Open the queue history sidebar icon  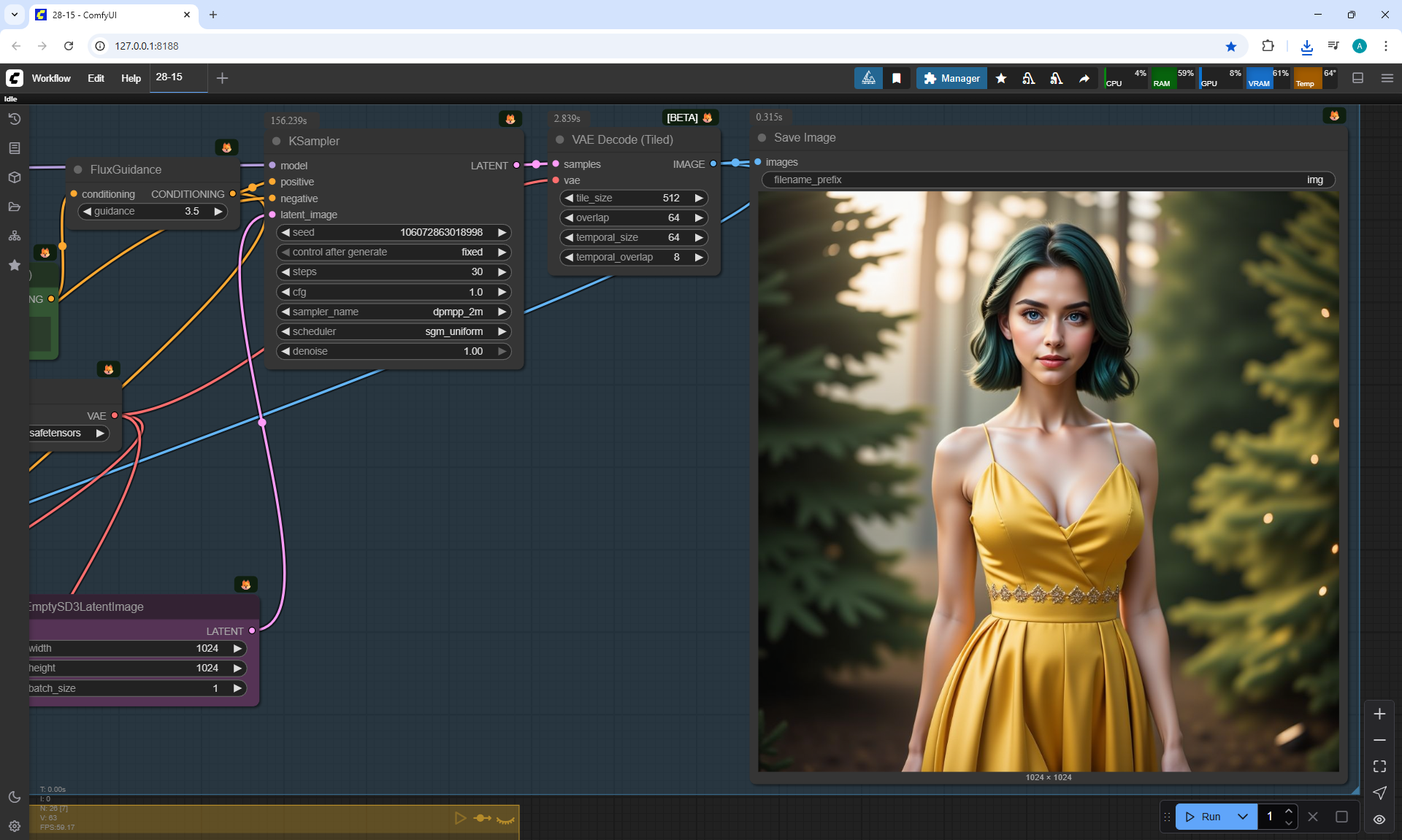pyautogui.click(x=15, y=119)
